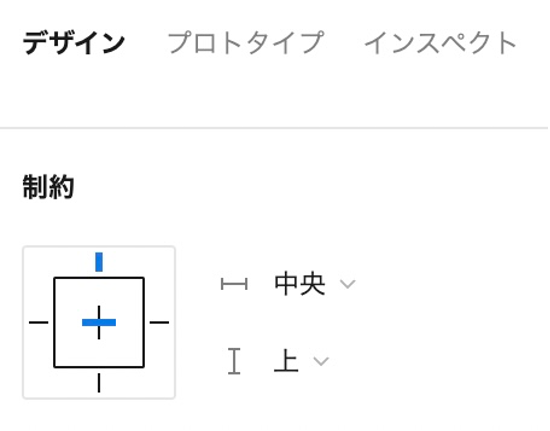The height and width of the screenshot is (431, 550).
Task: Click the inner square of the constraint widget
Action: click(99, 322)
